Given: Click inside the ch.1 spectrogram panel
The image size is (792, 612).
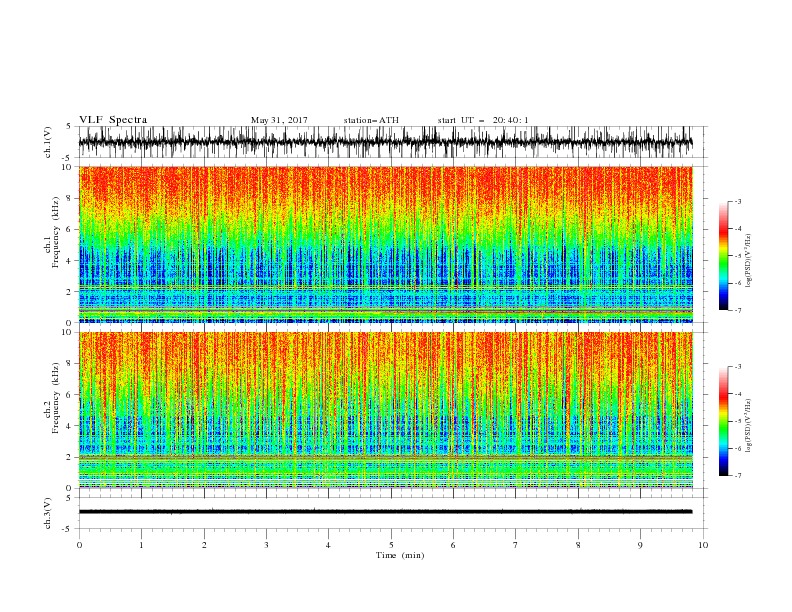Looking at the screenshot, I should (x=386, y=244).
